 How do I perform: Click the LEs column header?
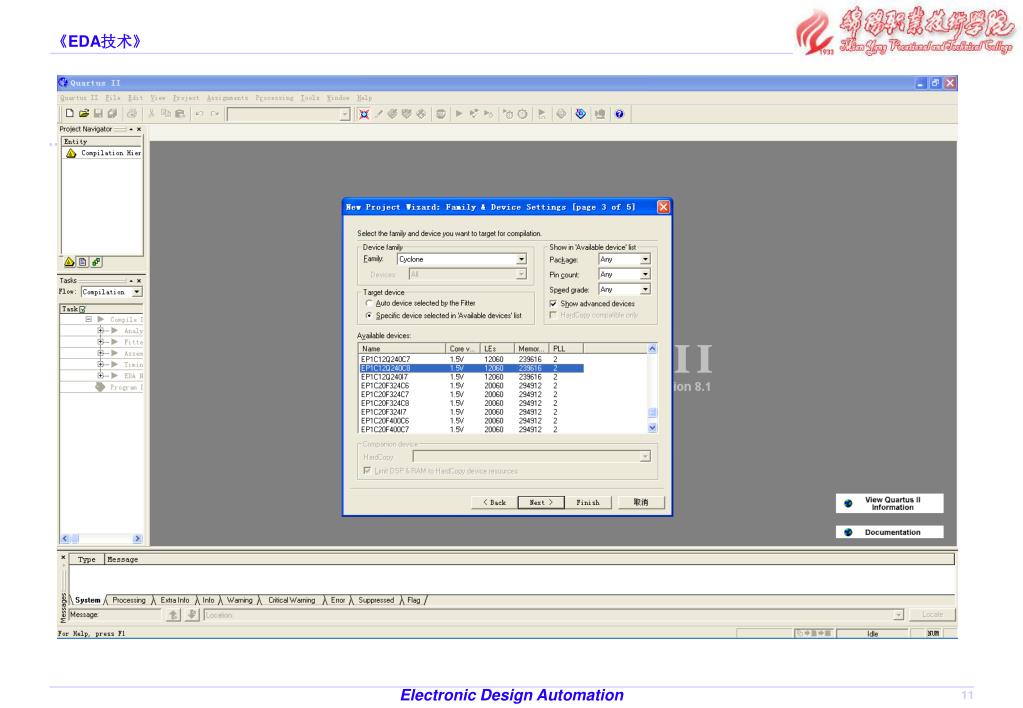coord(497,349)
